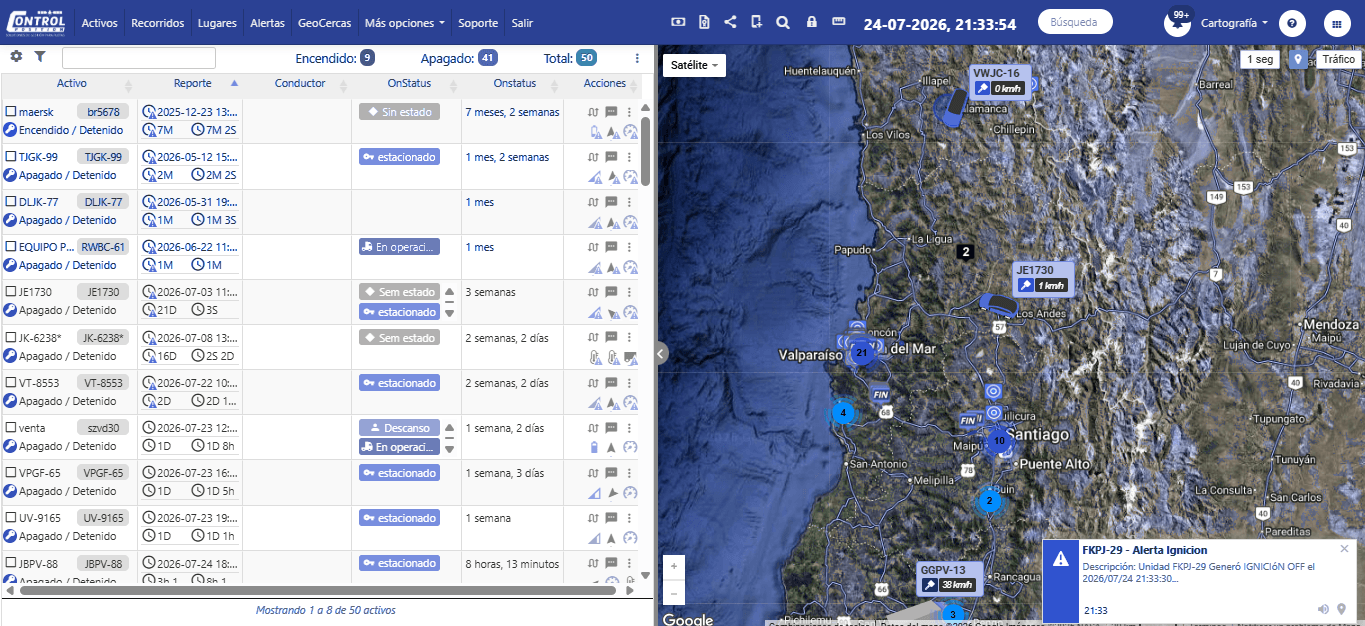Open three-dot actions for DLJK-77 row

click(629, 202)
